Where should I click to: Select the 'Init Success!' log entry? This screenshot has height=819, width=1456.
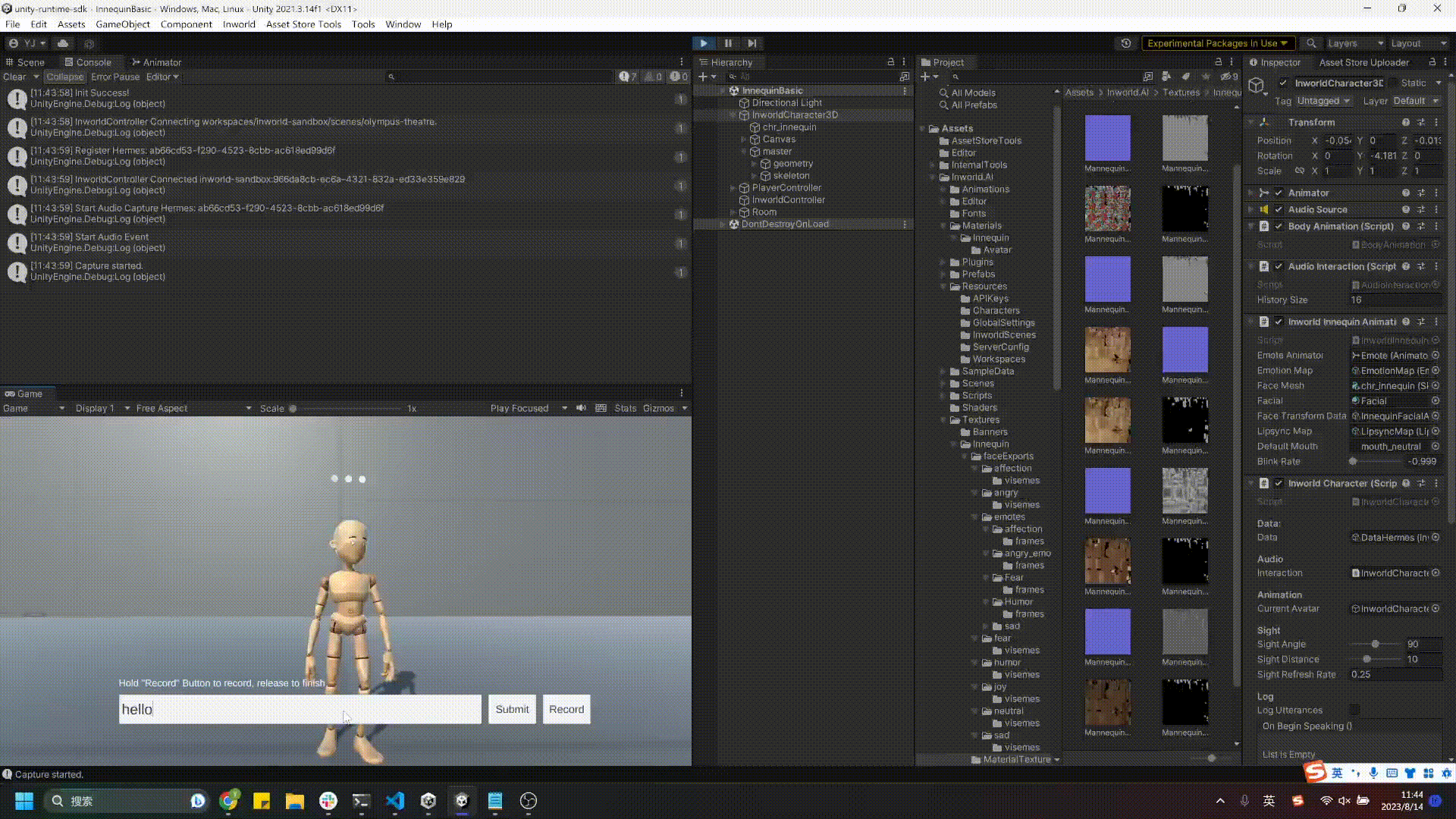click(345, 99)
